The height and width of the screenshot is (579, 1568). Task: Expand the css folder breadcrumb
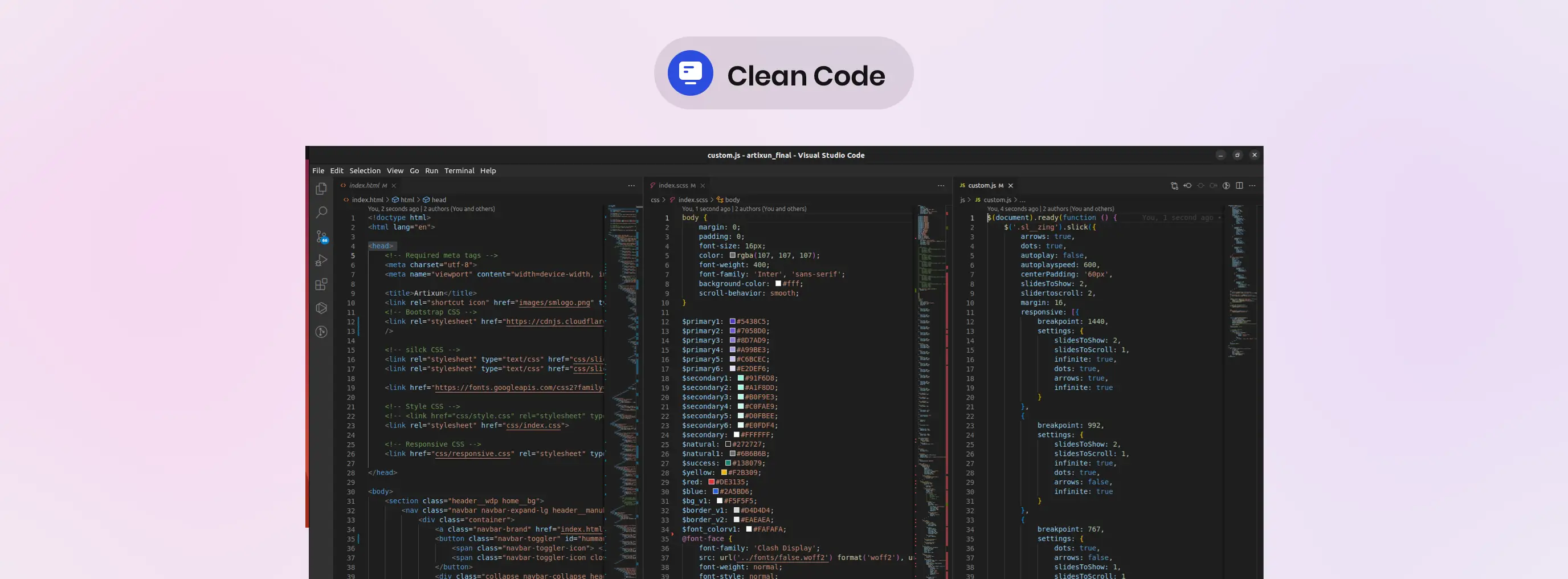coord(655,199)
